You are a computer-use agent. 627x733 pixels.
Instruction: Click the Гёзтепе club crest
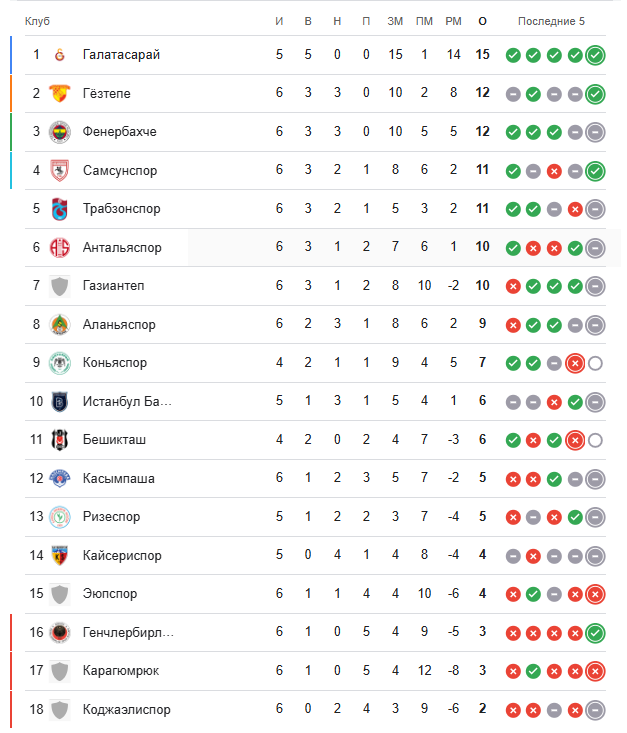(59, 94)
